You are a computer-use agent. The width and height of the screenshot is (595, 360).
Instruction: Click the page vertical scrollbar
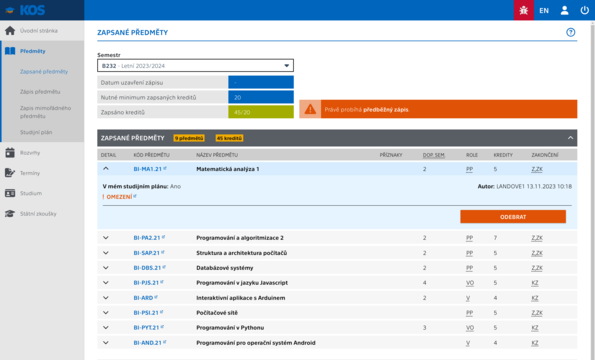[592, 190]
